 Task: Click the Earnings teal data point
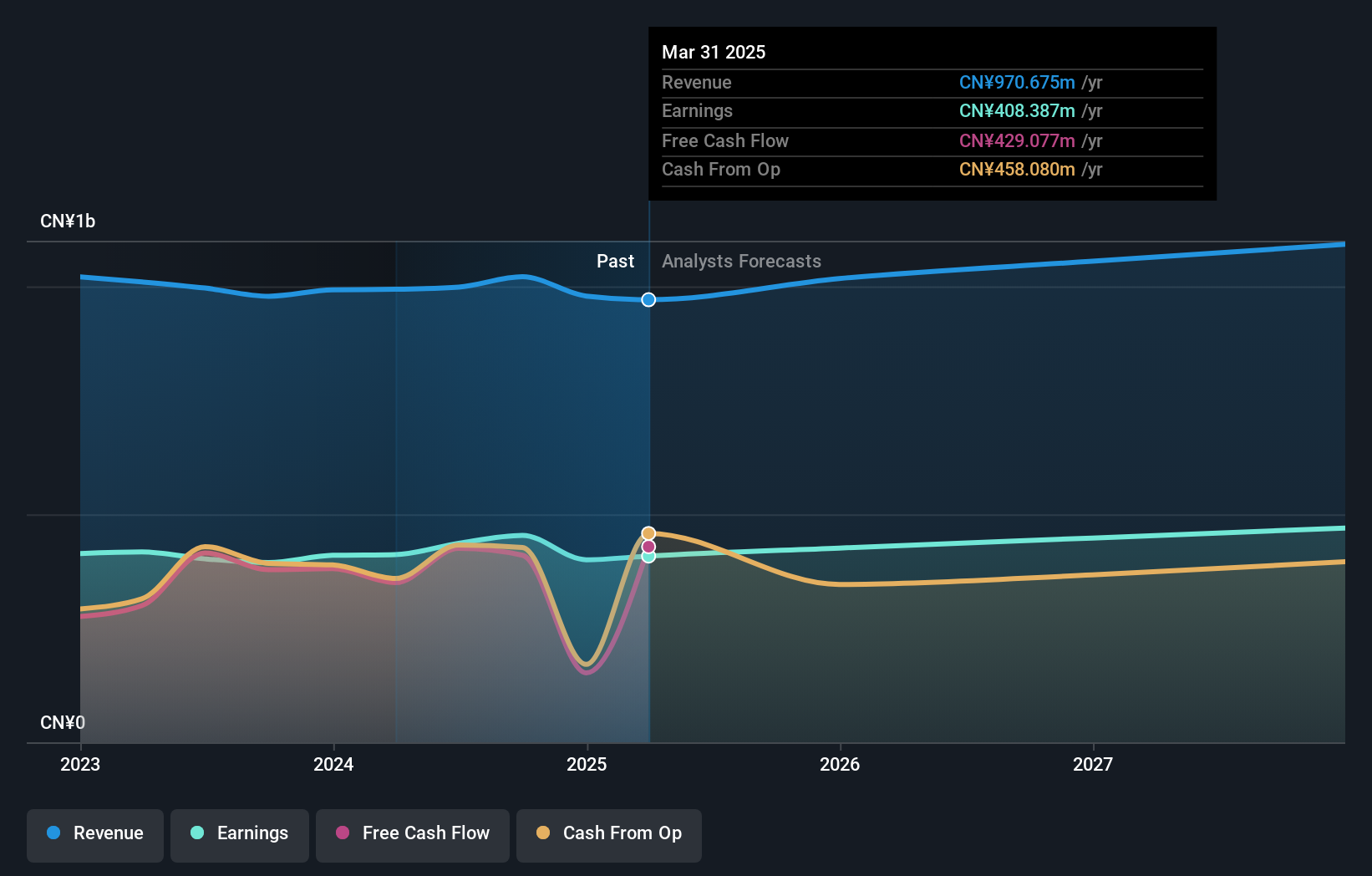[648, 557]
